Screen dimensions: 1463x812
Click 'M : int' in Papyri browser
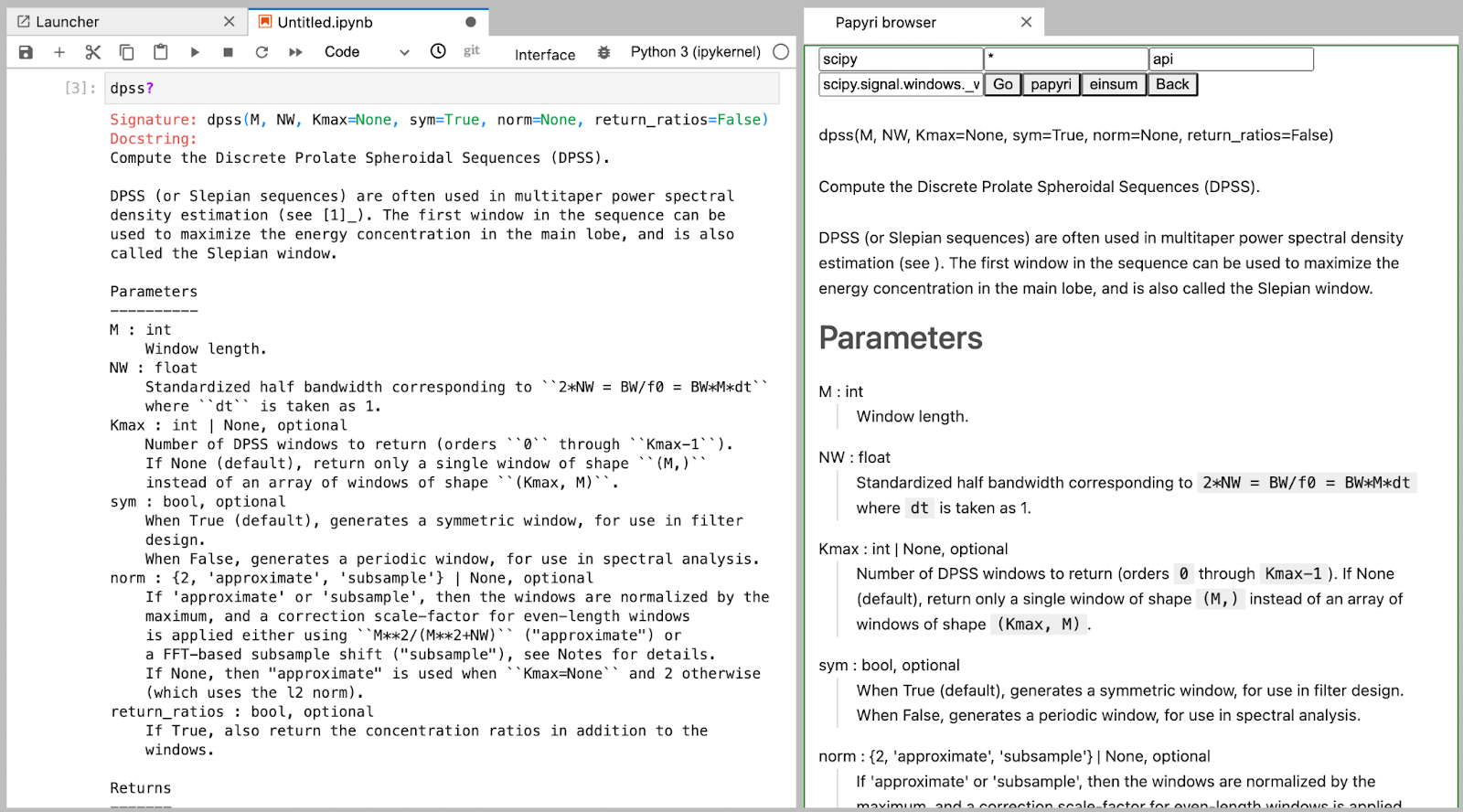click(841, 391)
